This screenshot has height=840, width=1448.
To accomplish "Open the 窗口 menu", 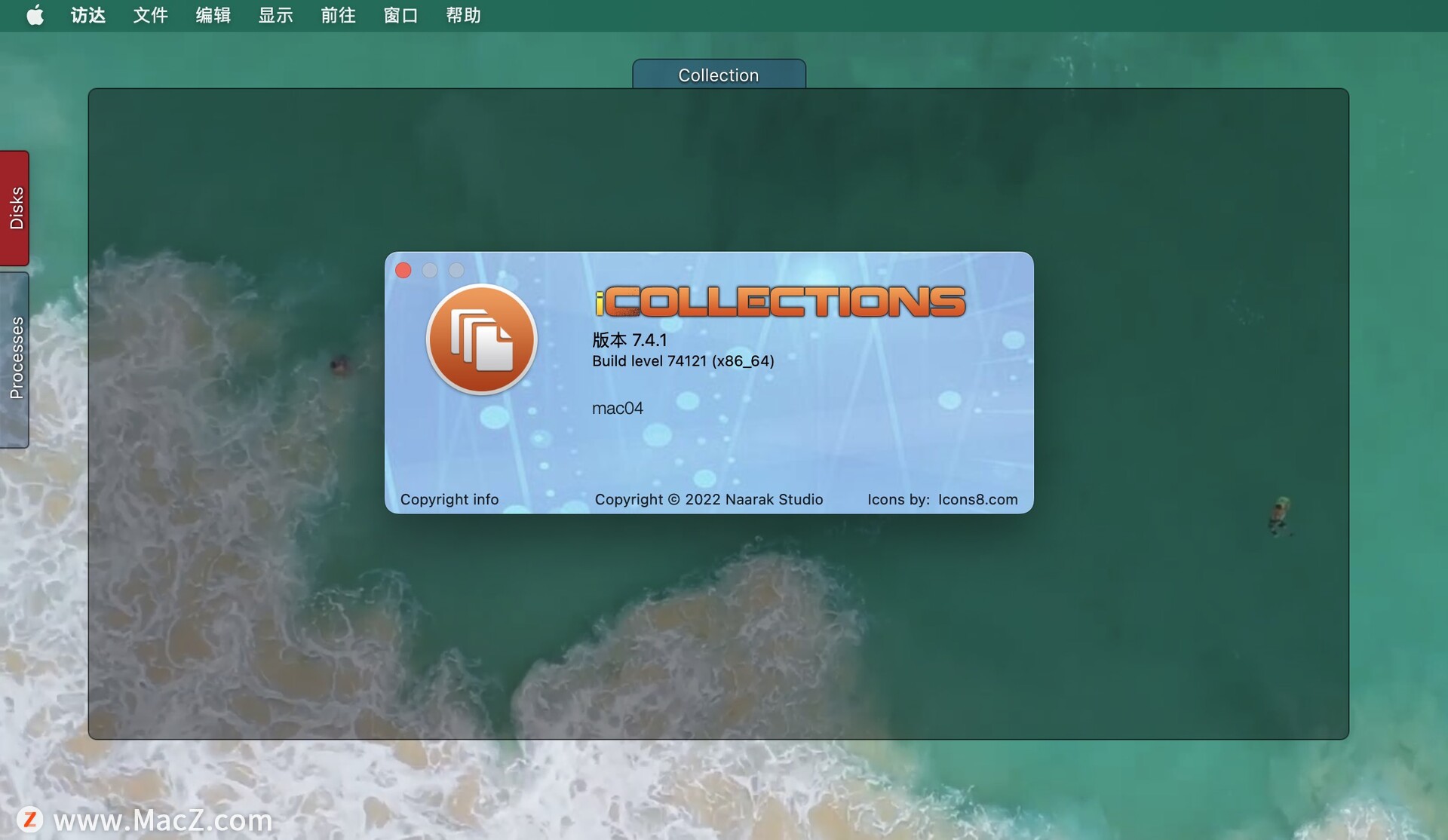I will coord(401,15).
